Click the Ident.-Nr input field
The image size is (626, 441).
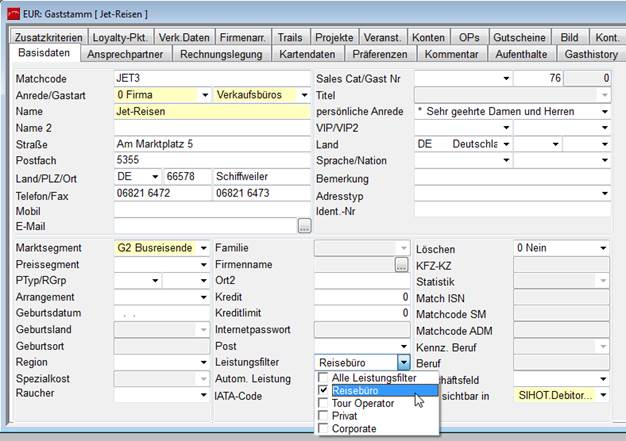pyautogui.click(x=513, y=210)
